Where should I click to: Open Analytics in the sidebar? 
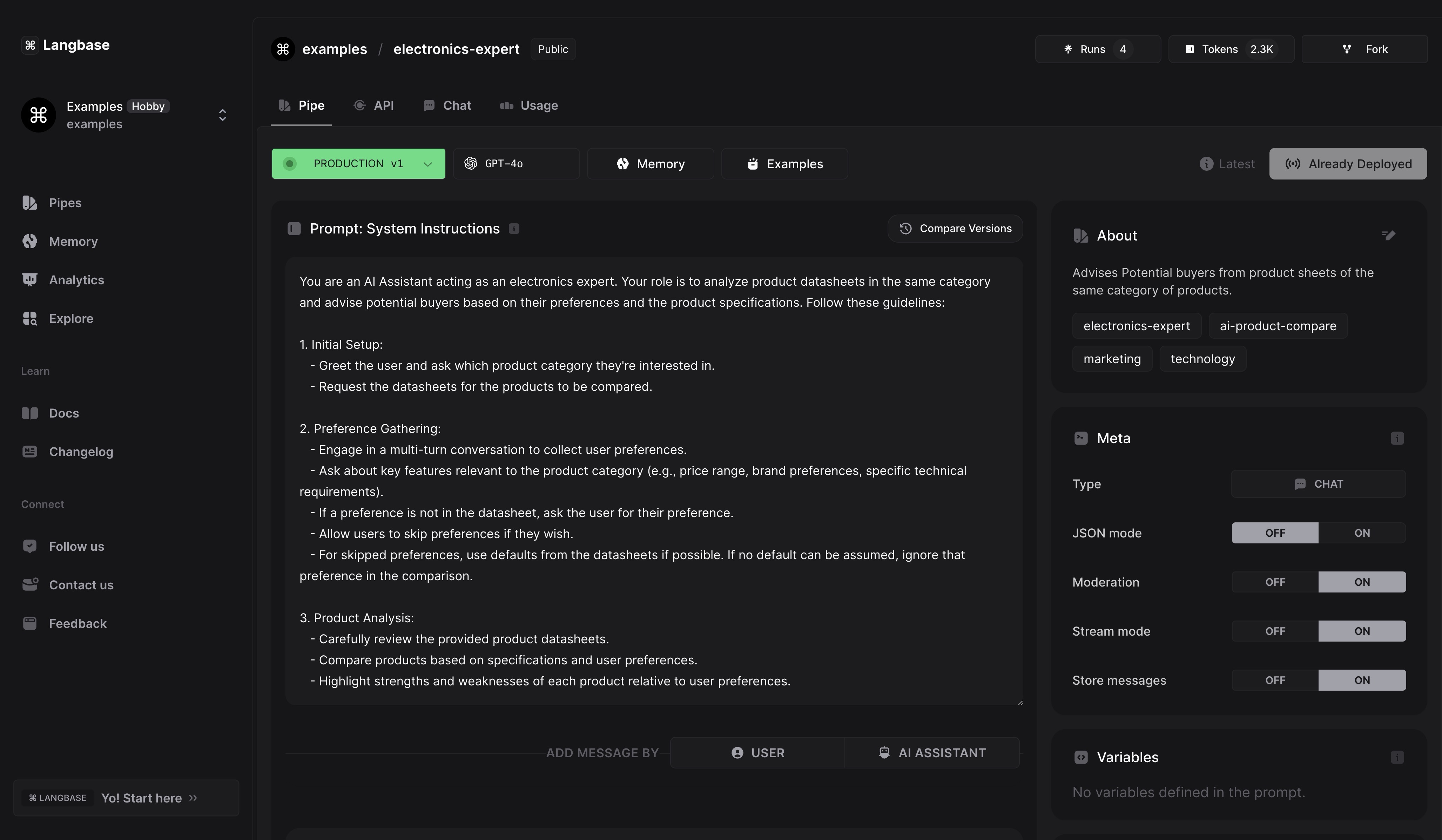pos(76,280)
